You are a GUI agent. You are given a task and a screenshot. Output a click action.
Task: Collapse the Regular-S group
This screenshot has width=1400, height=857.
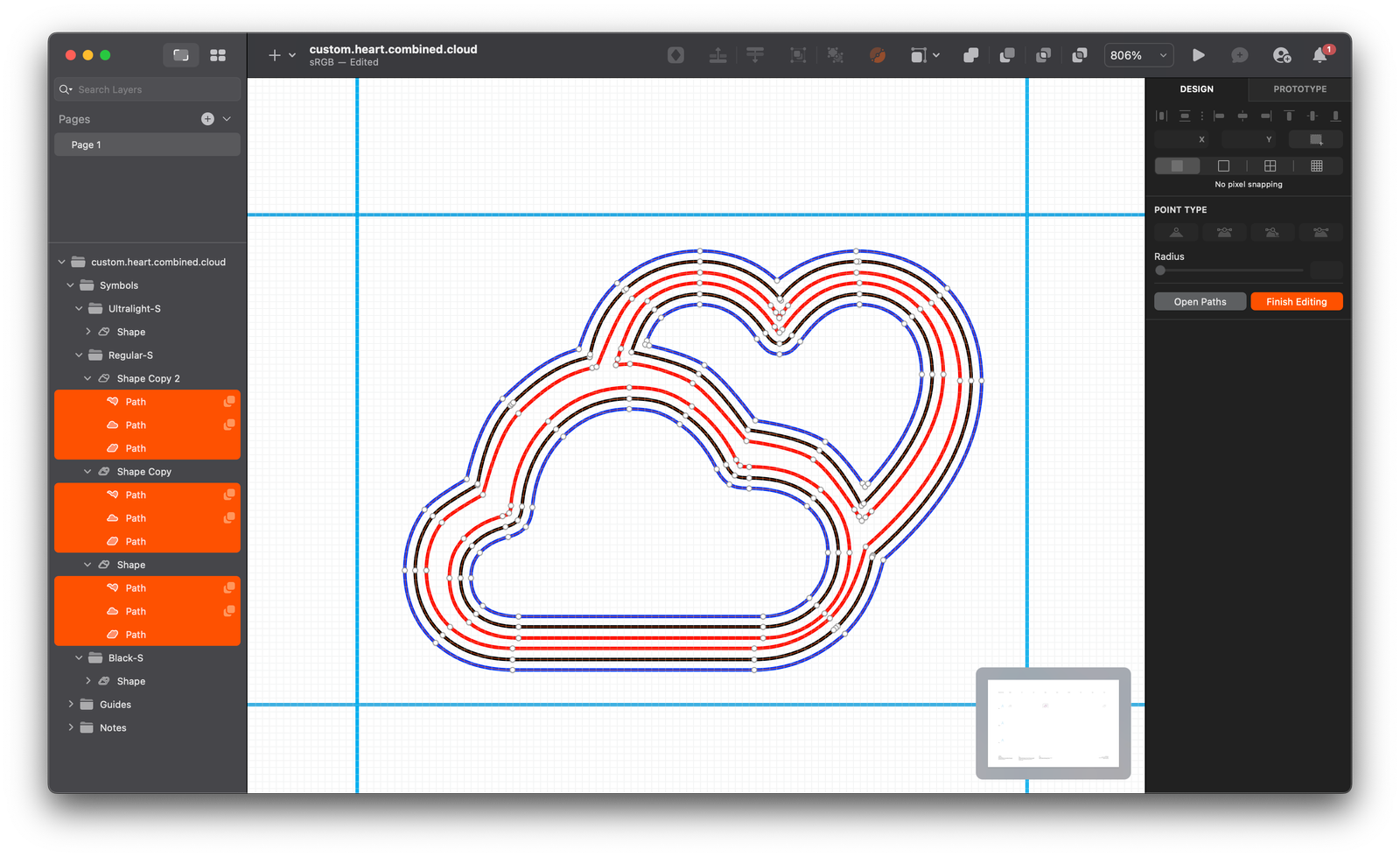(80, 355)
